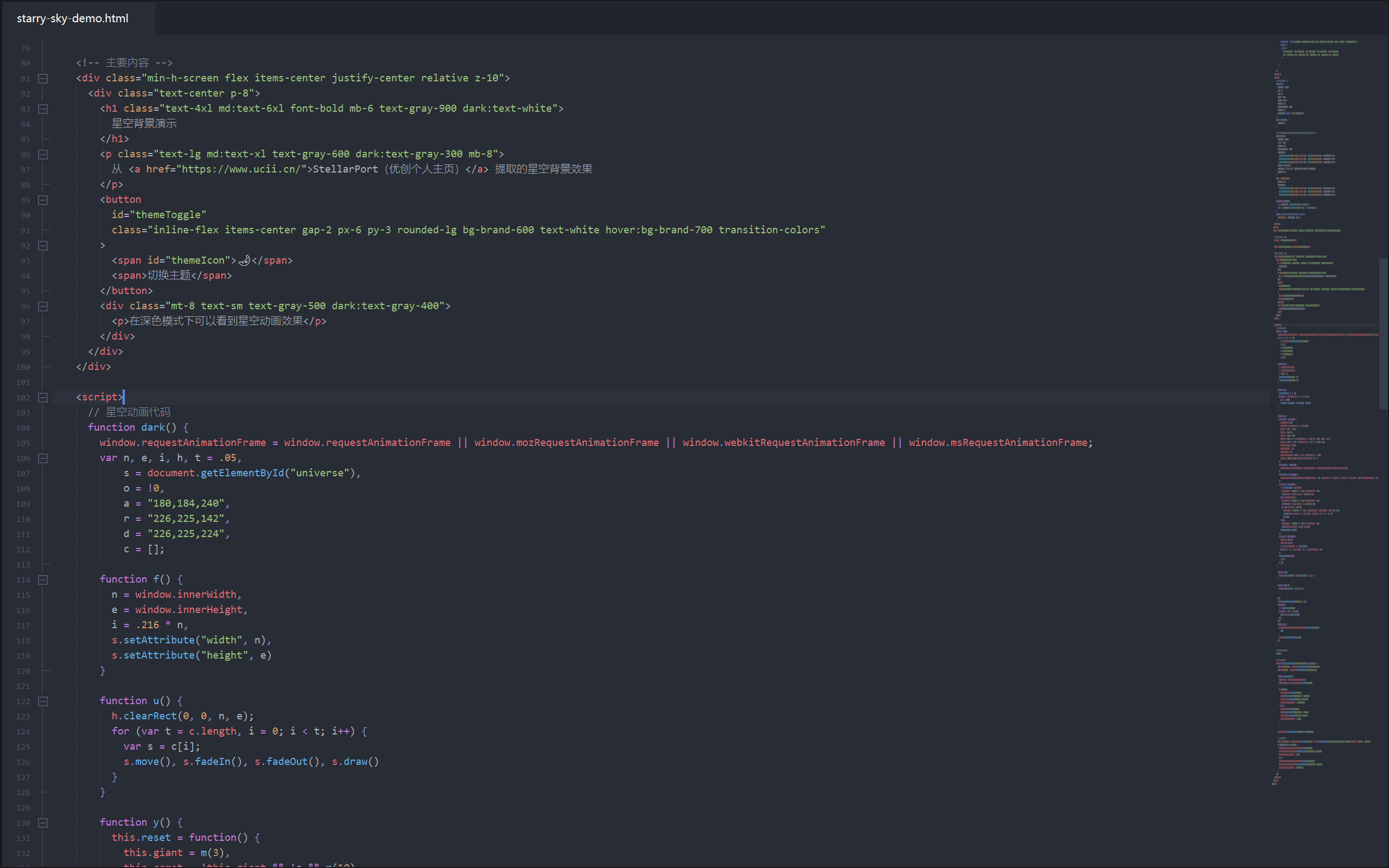Fold function f at line 114
Viewport: 1389px width, 868px height.
point(42,580)
